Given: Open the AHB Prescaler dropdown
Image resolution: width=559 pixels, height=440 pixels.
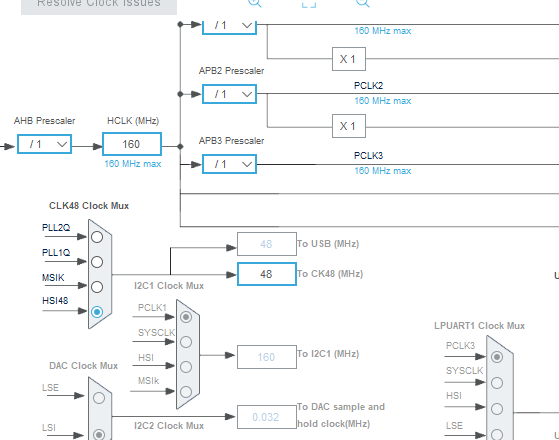Looking at the screenshot, I should (x=45, y=144).
